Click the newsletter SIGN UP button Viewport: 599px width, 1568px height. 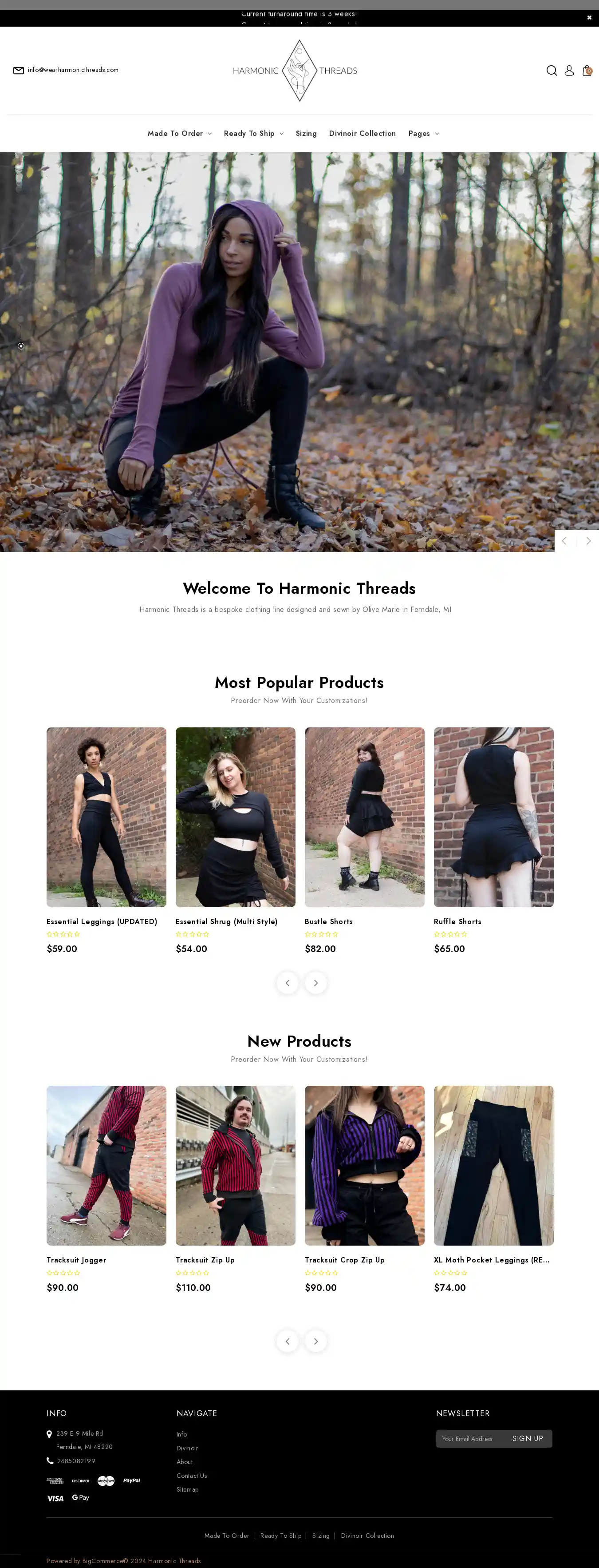tap(527, 1438)
